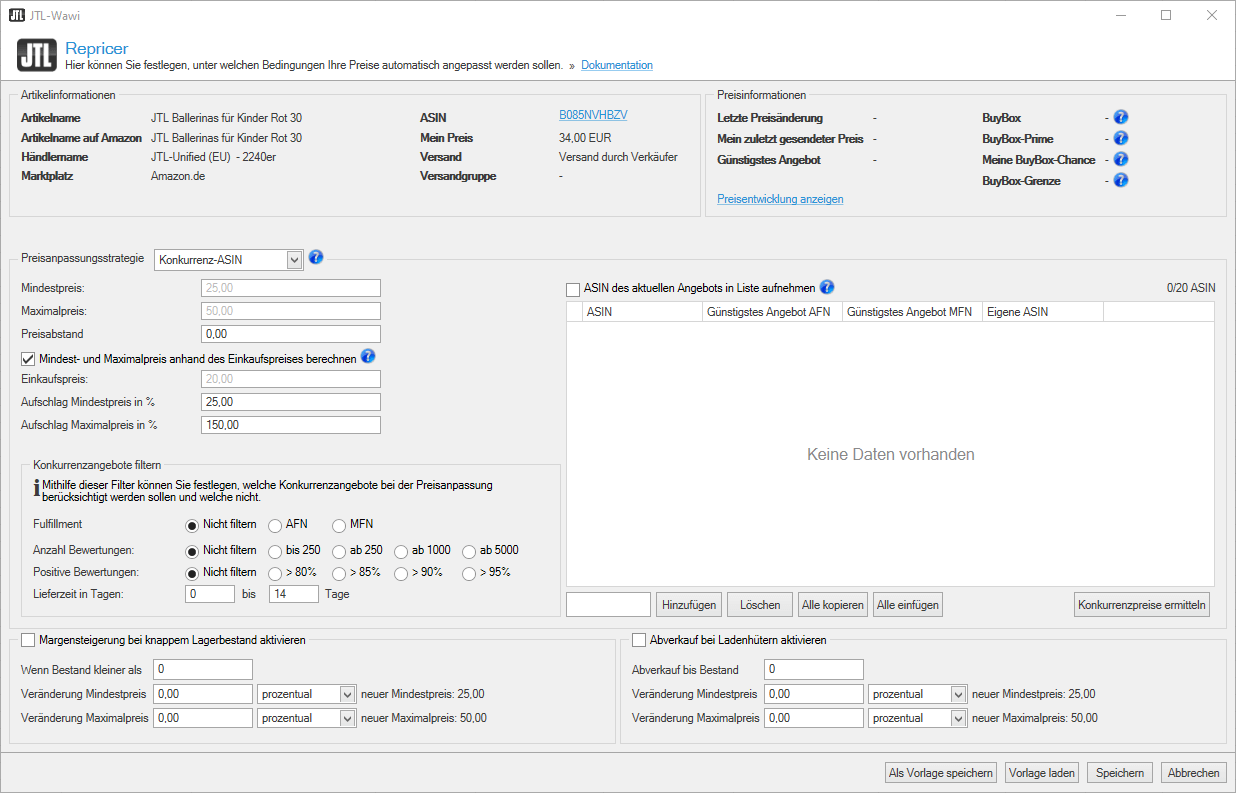Open ASIN link B085NVHBZV
The height and width of the screenshot is (793, 1236).
click(x=593, y=116)
